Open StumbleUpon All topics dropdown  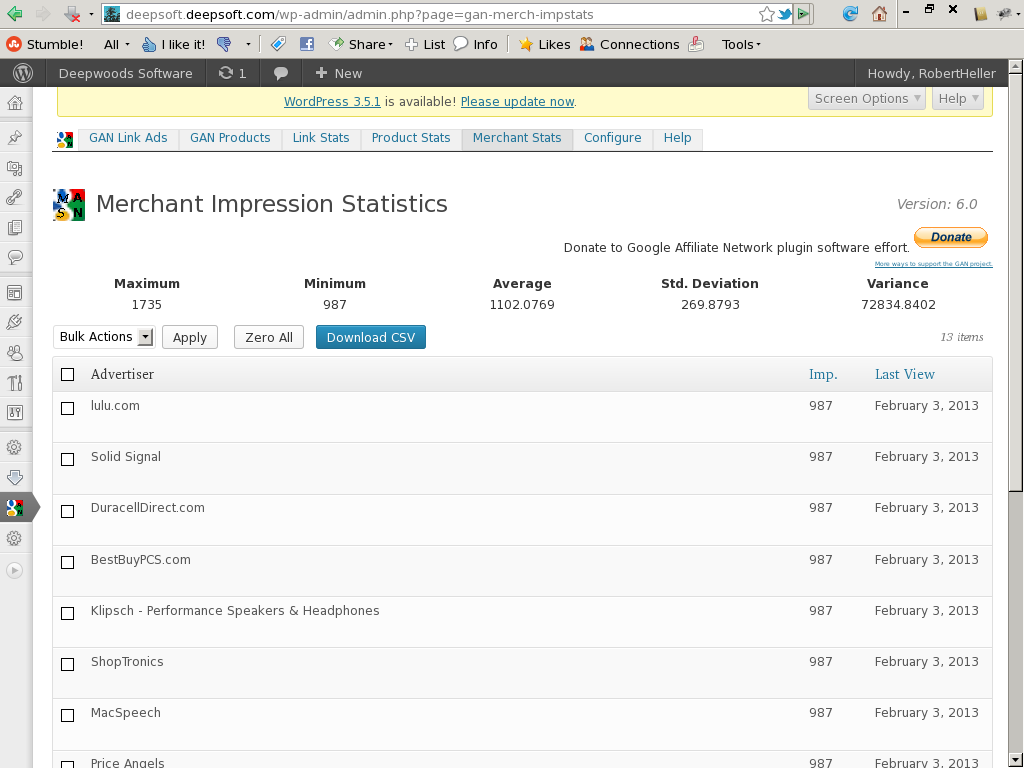116,44
